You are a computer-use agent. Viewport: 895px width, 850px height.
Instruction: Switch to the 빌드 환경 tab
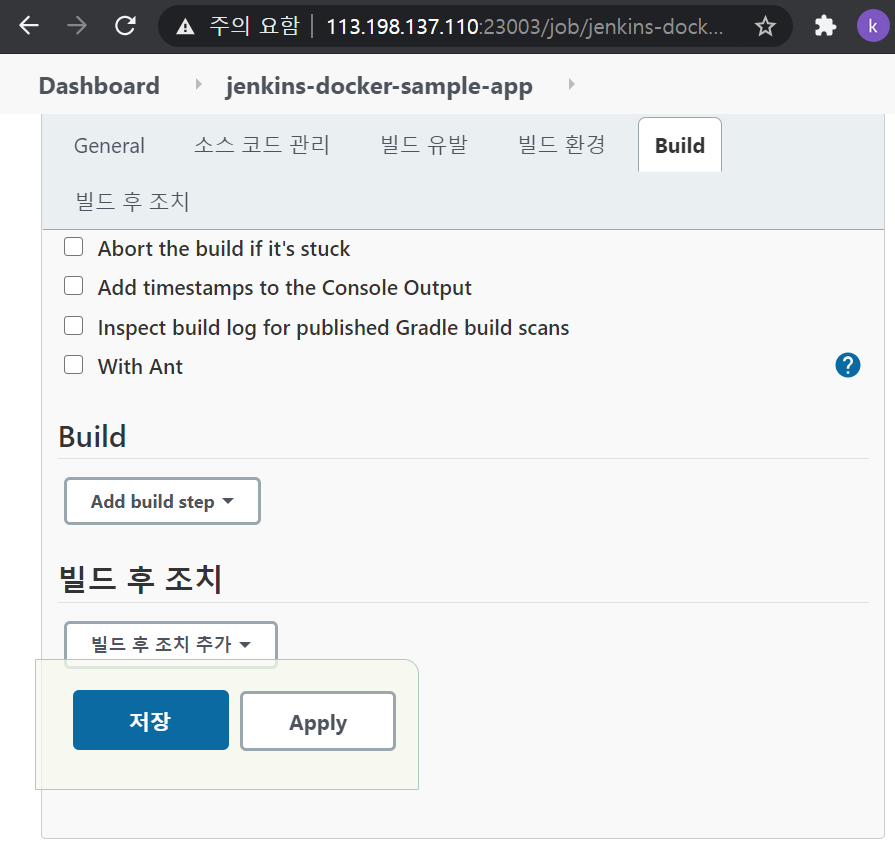[x=562, y=146]
